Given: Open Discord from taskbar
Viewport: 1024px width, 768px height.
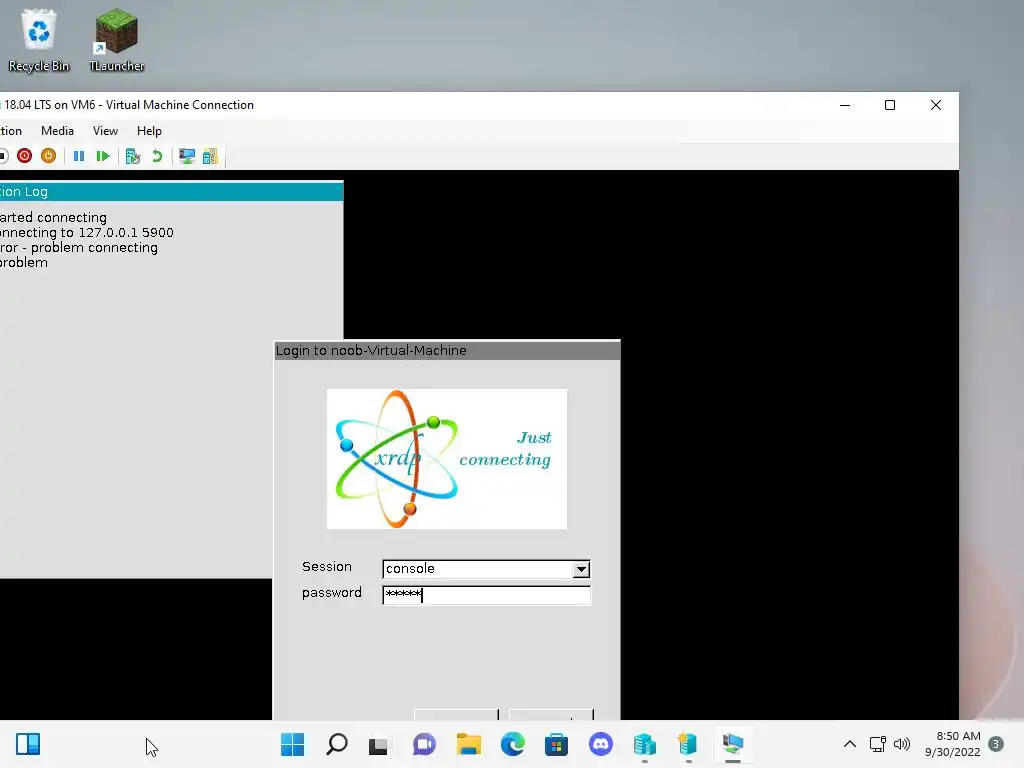Looking at the screenshot, I should 601,744.
